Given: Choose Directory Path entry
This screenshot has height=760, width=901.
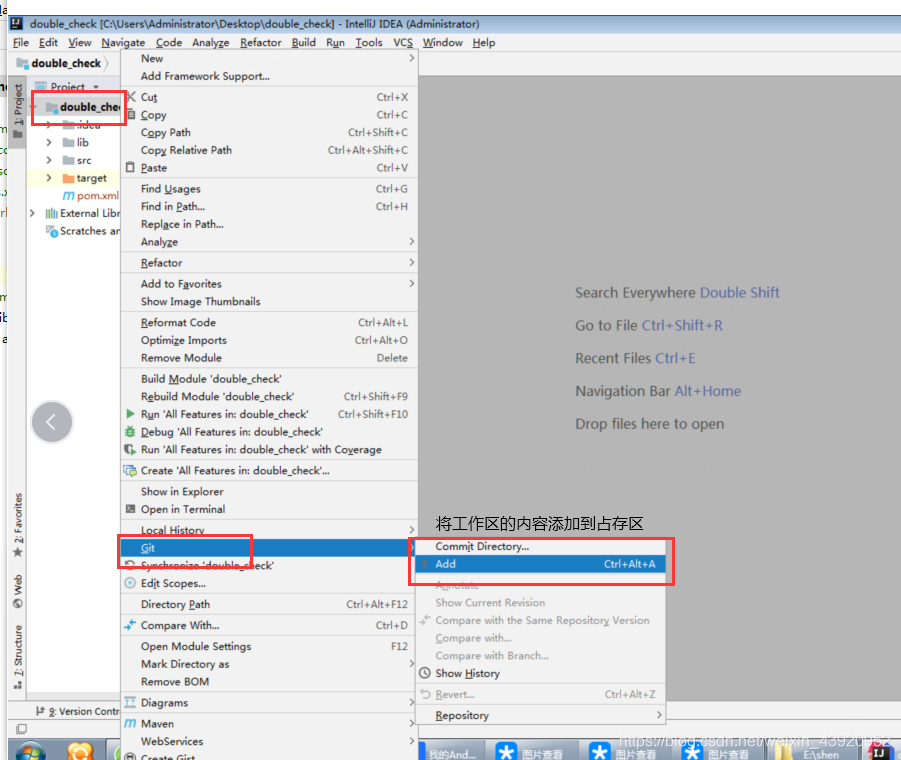Looking at the screenshot, I should click(269, 604).
